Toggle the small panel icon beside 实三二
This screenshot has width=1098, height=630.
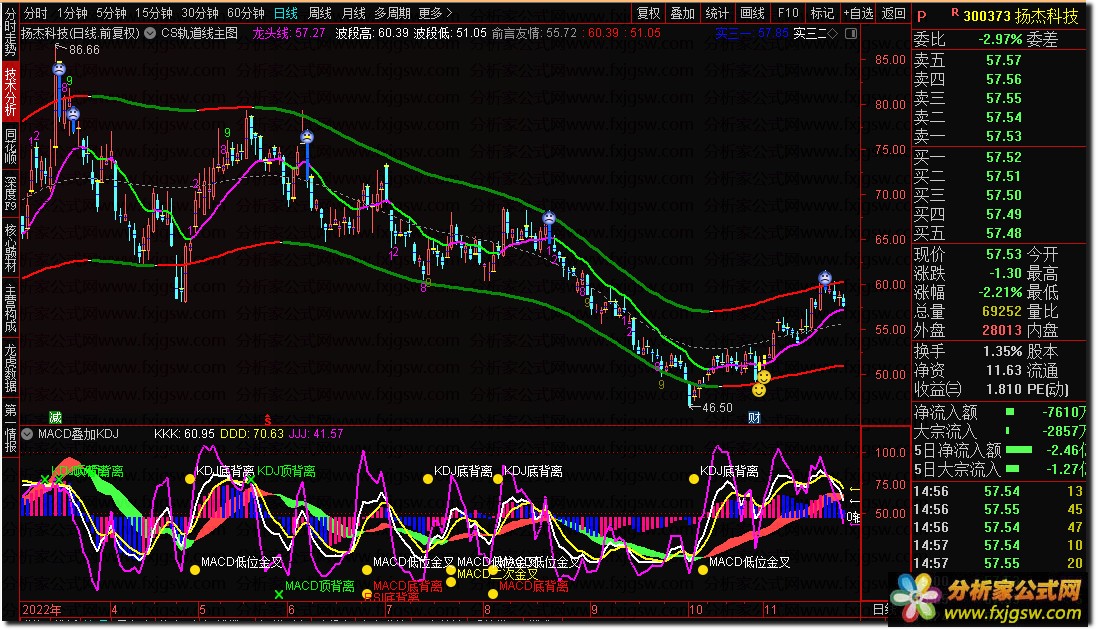(851, 33)
